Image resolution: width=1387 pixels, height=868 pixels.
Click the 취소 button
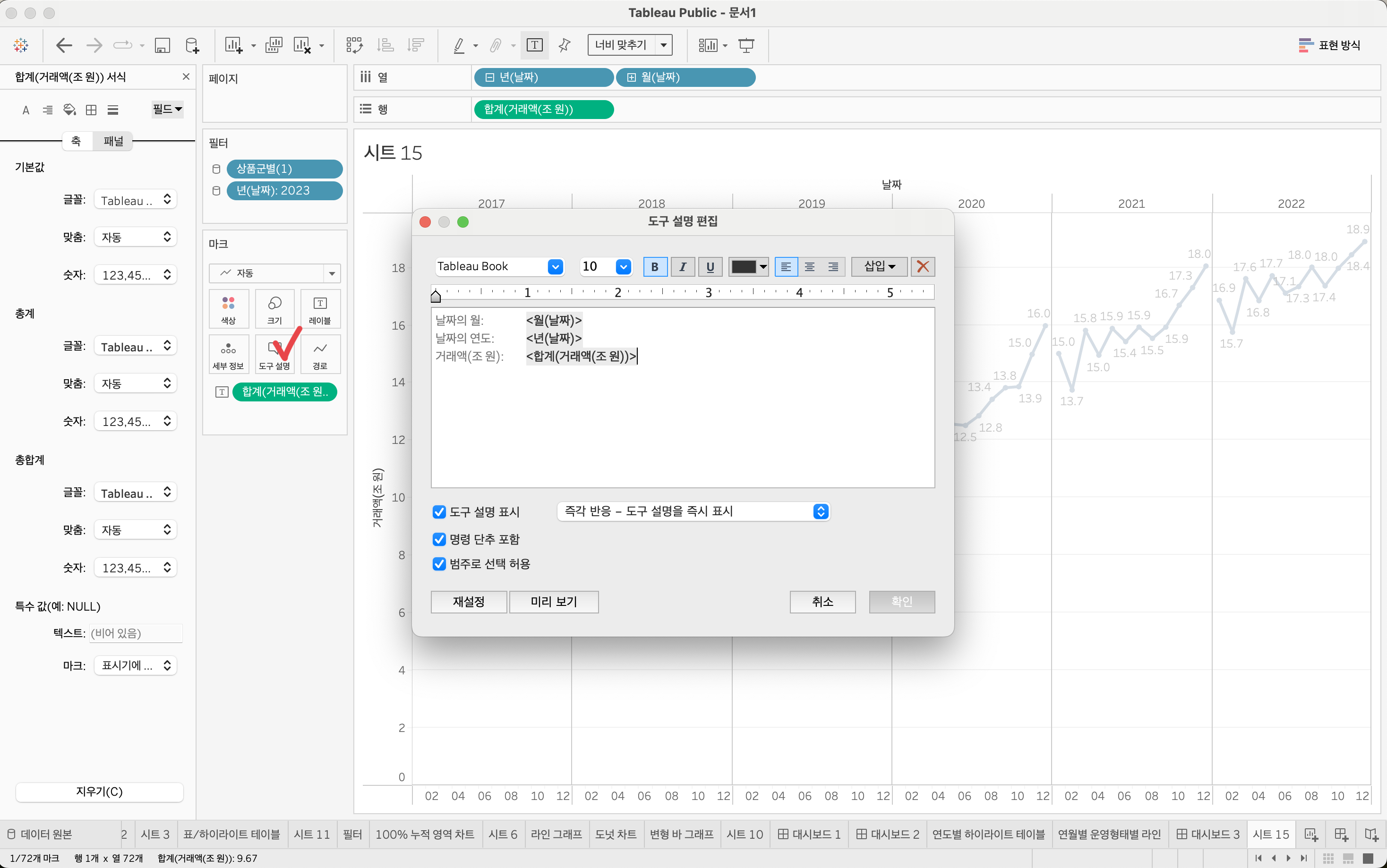click(822, 602)
